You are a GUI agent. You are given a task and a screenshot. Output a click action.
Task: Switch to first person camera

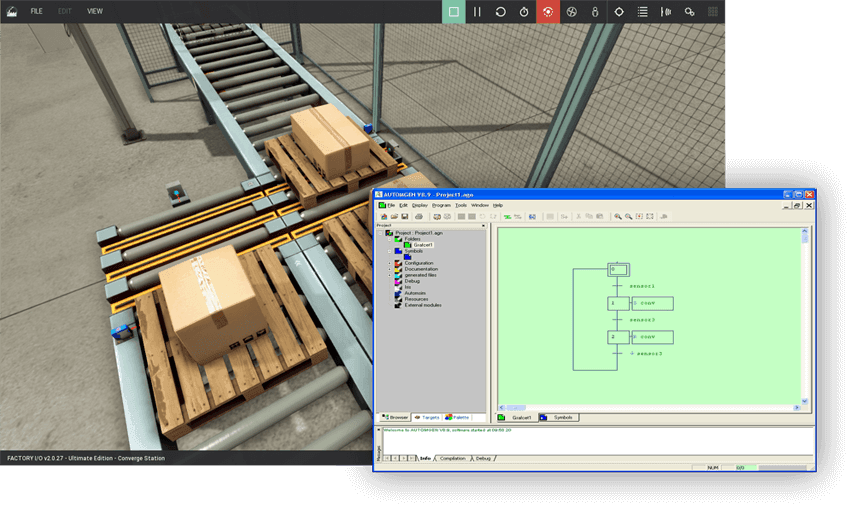click(595, 11)
